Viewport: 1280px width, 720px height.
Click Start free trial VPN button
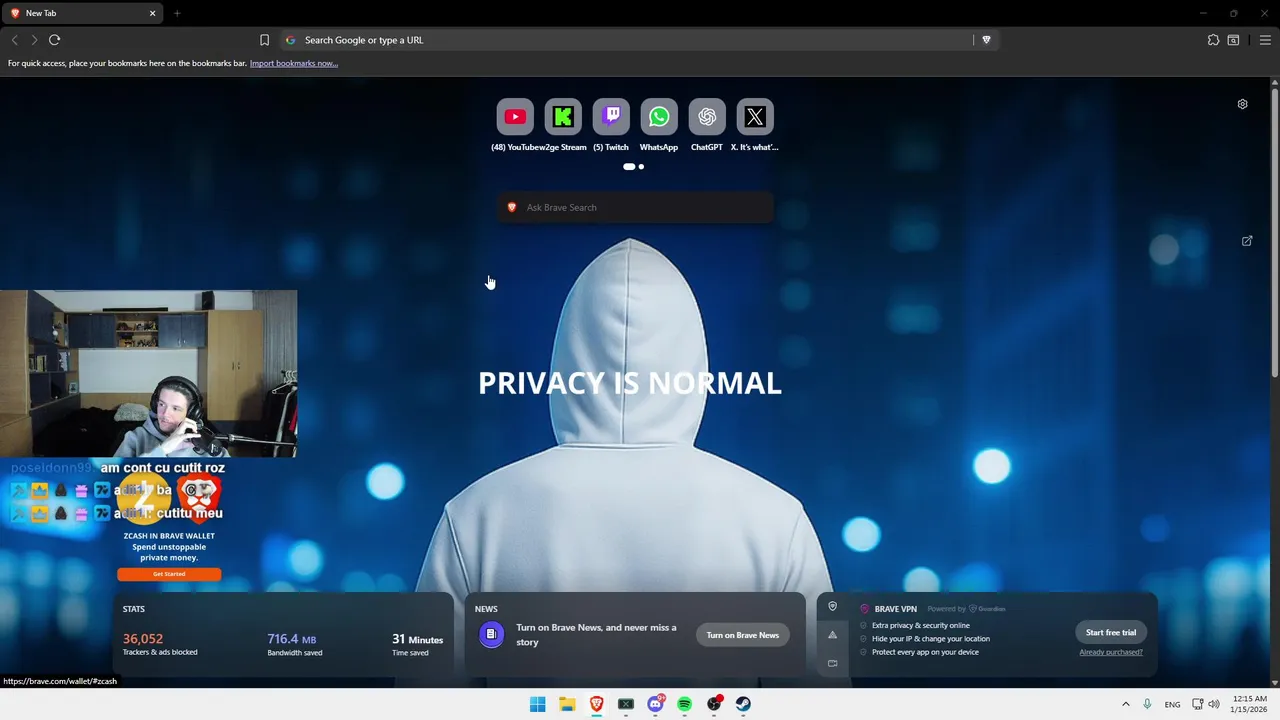pyautogui.click(x=1111, y=632)
